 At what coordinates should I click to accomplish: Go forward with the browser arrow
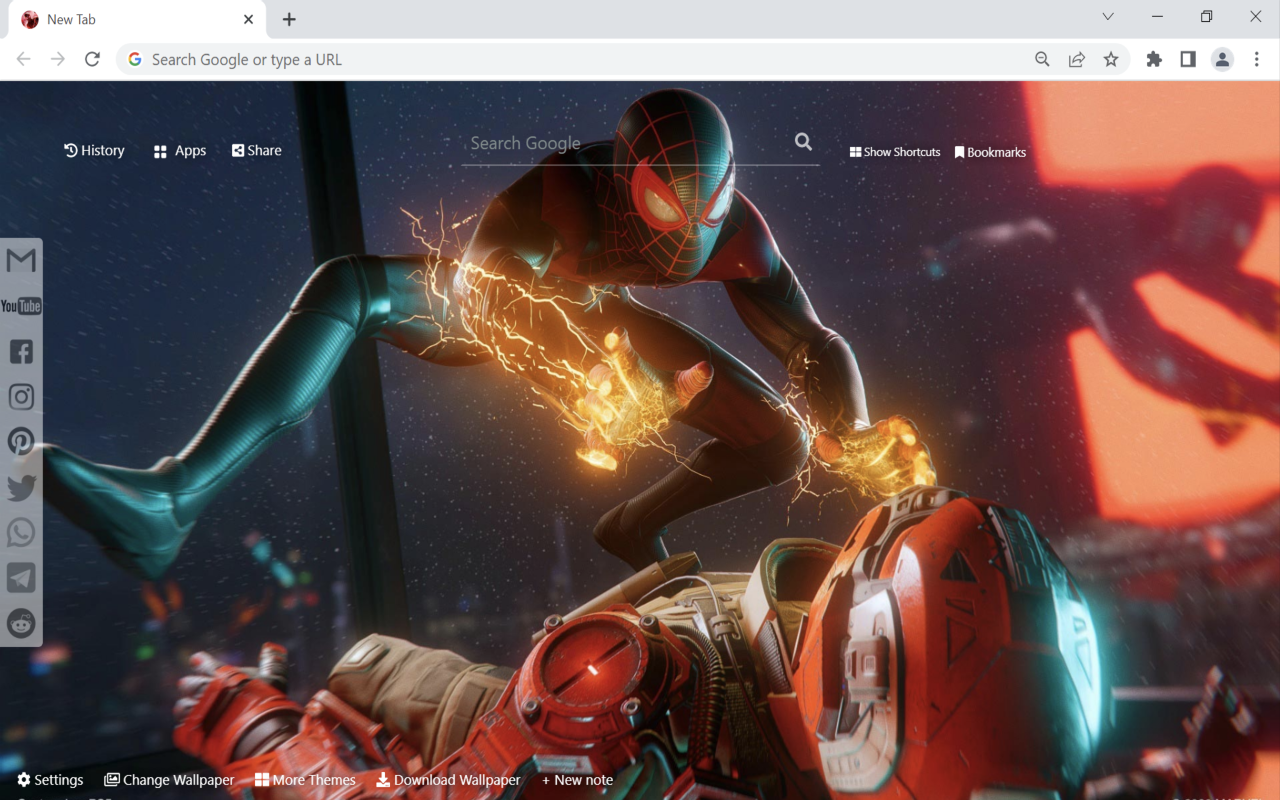tap(58, 59)
